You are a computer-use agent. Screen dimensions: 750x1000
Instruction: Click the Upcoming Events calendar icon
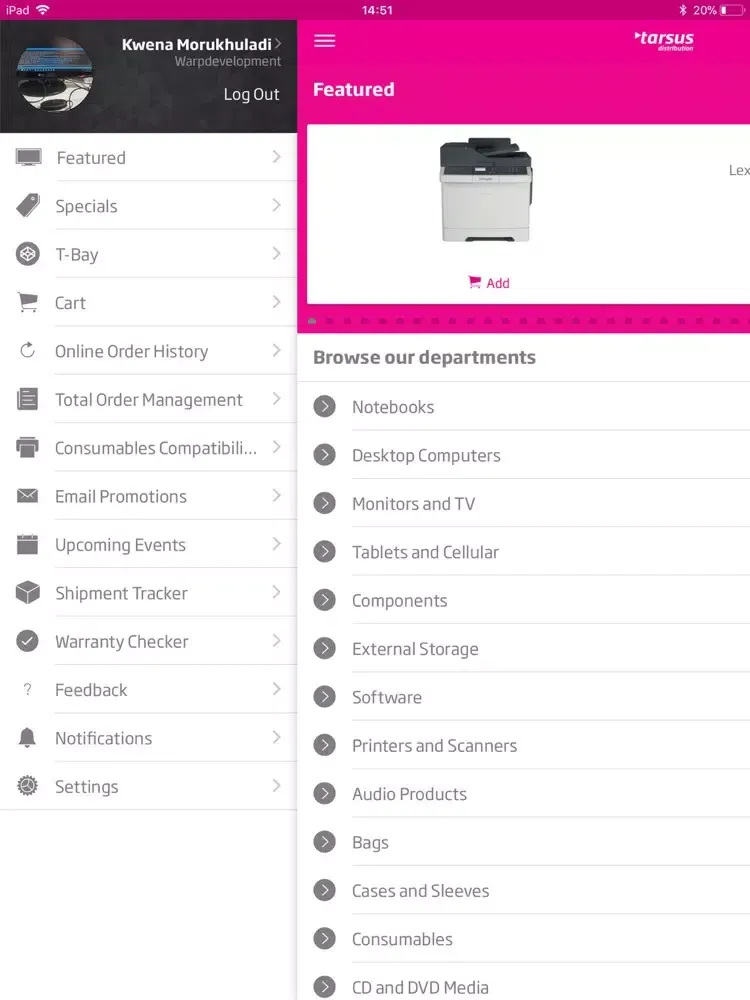click(28, 545)
